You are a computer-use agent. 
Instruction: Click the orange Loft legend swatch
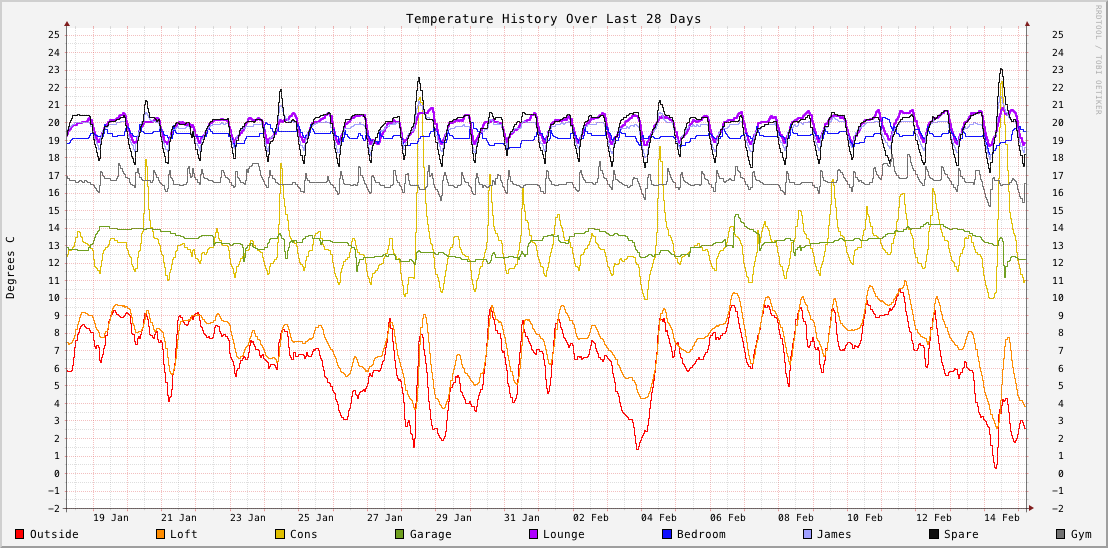pyautogui.click(x=160, y=534)
